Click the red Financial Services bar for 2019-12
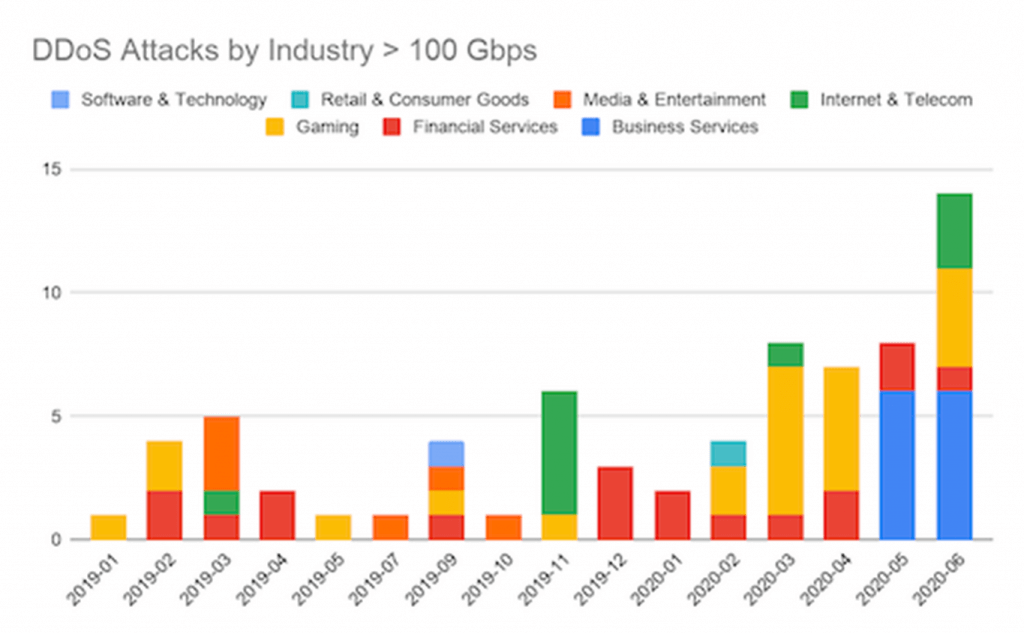The width and height of the screenshot is (1024, 634). point(616,502)
